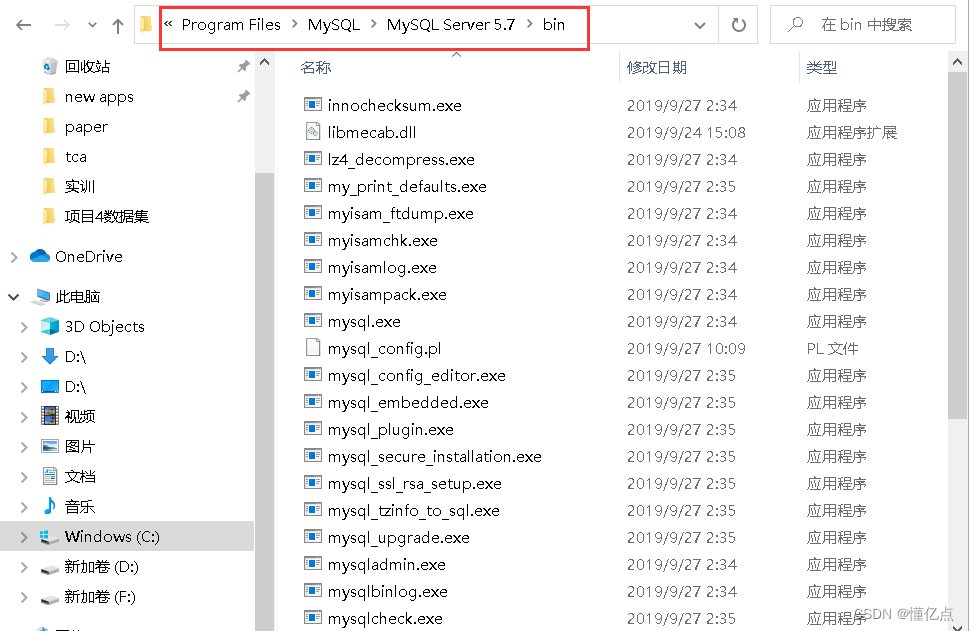This screenshot has height=631, width=969.
Task: Select myisamlog.exe file icon
Action: click(313, 266)
